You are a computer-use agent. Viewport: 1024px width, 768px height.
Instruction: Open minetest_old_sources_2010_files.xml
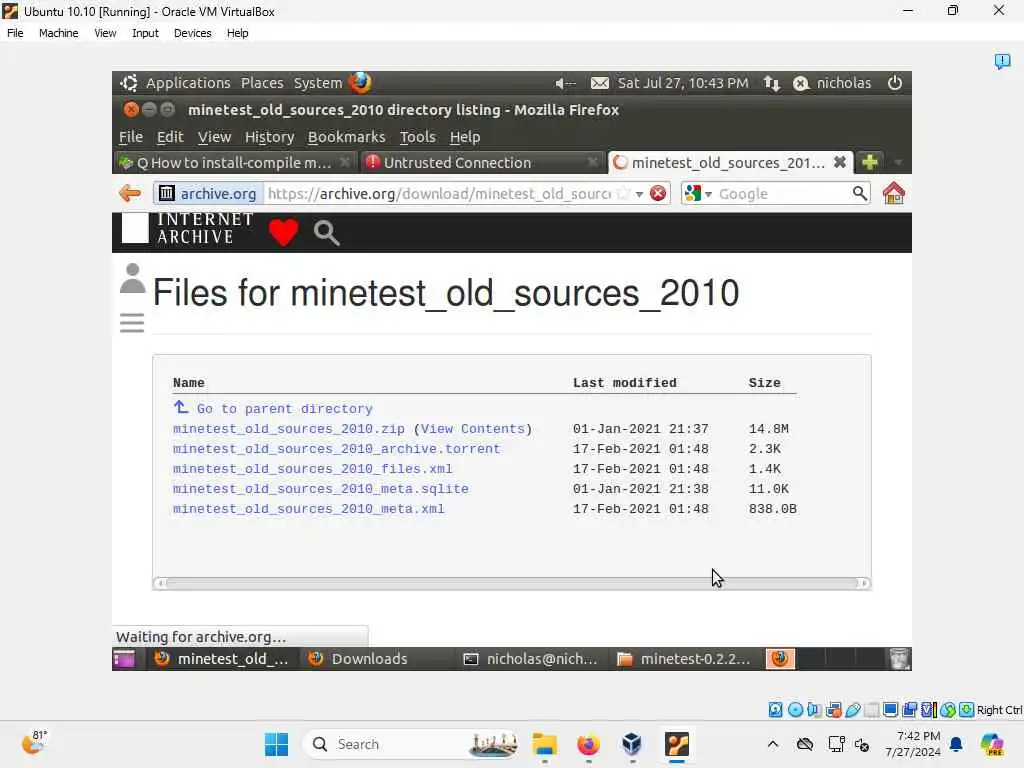click(312, 469)
